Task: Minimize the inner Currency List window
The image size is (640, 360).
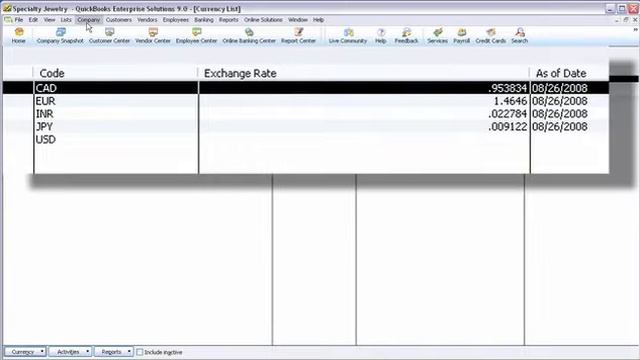Action: 617,20
